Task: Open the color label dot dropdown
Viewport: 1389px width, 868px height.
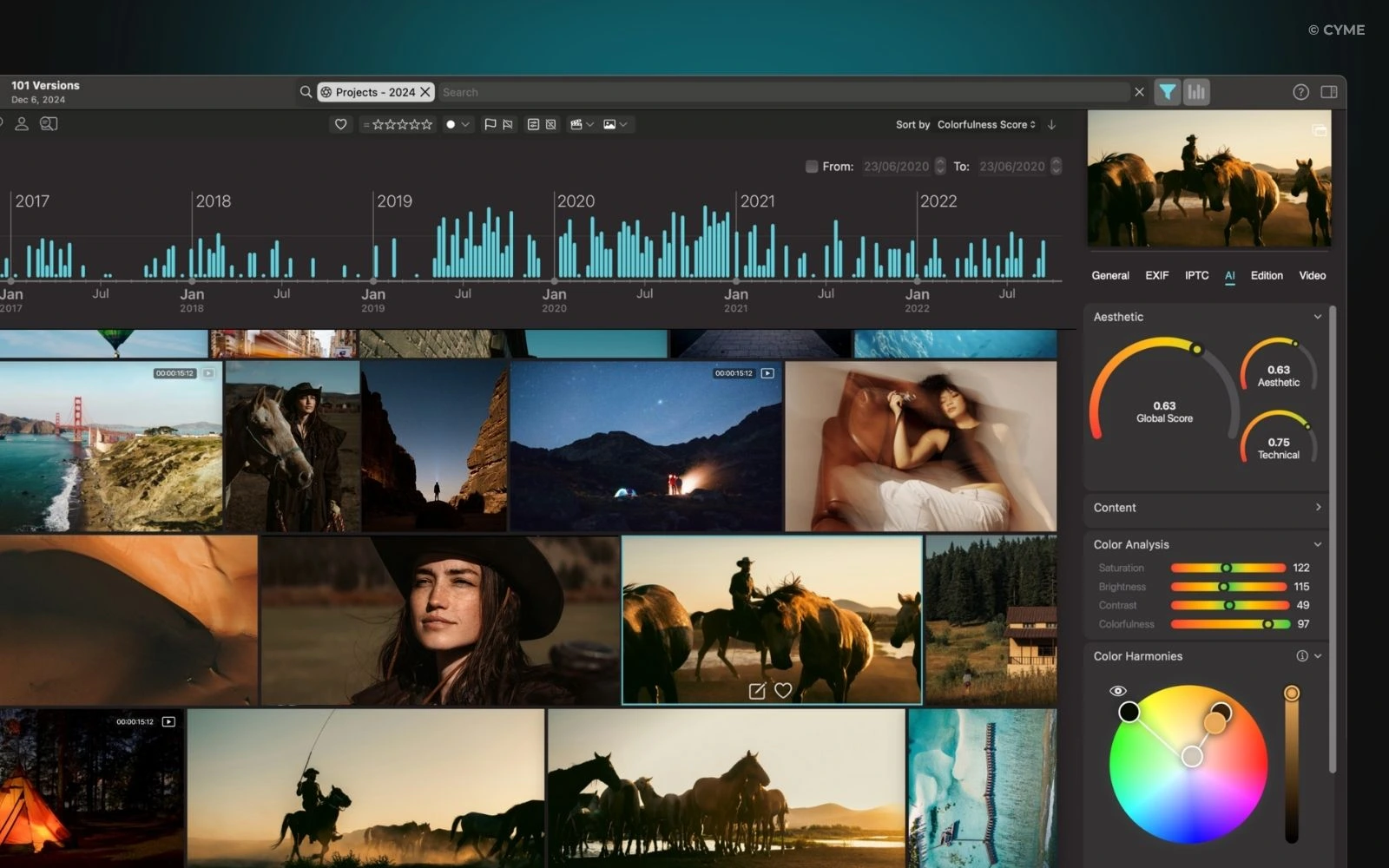Action: coord(458,124)
